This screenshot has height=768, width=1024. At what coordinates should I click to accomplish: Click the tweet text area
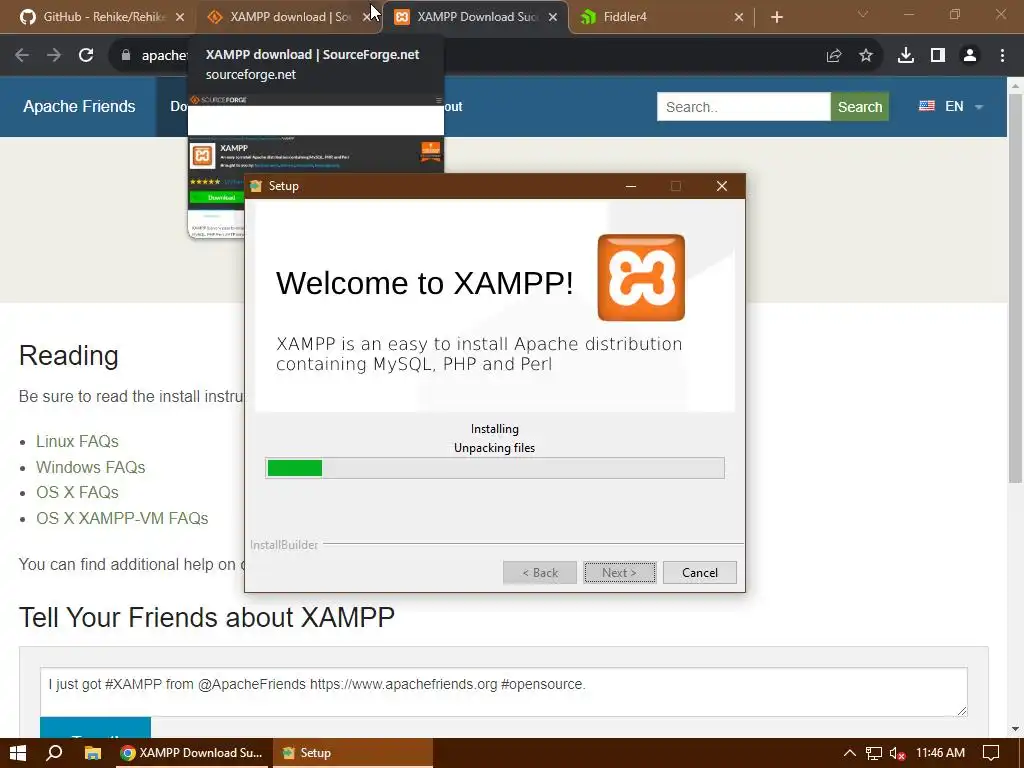(x=504, y=692)
